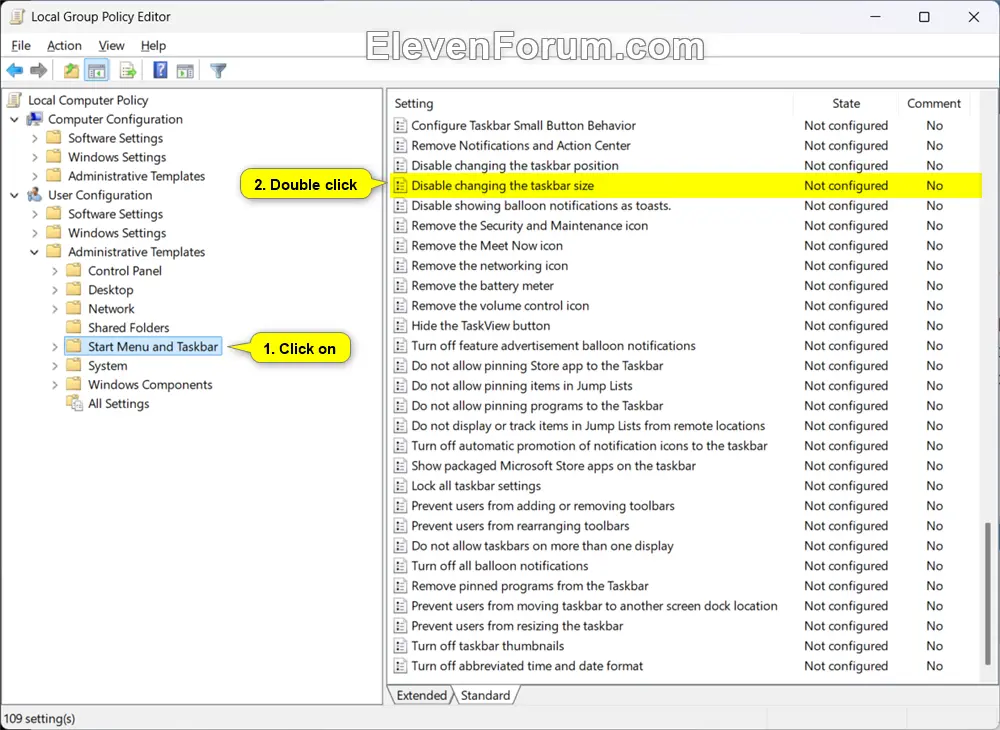Open the Help menu
Screen dimensions: 1000x730
click(153, 45)
